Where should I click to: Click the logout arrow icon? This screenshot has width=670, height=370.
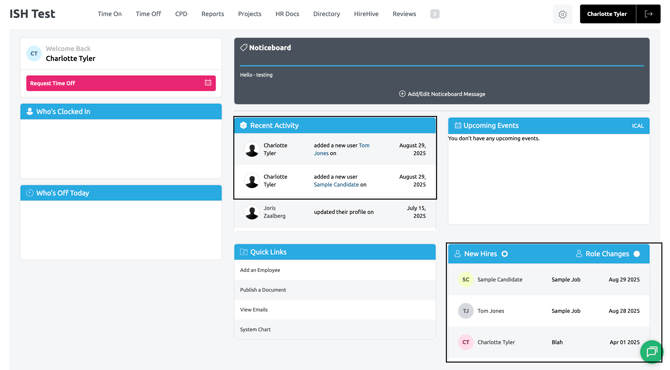coord(649,14)
